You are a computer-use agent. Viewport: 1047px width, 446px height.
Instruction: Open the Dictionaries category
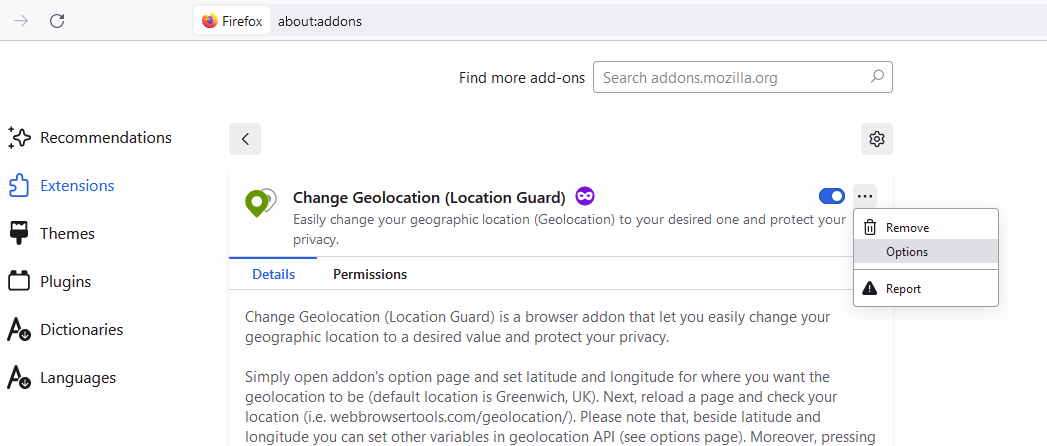coord(81,330)
